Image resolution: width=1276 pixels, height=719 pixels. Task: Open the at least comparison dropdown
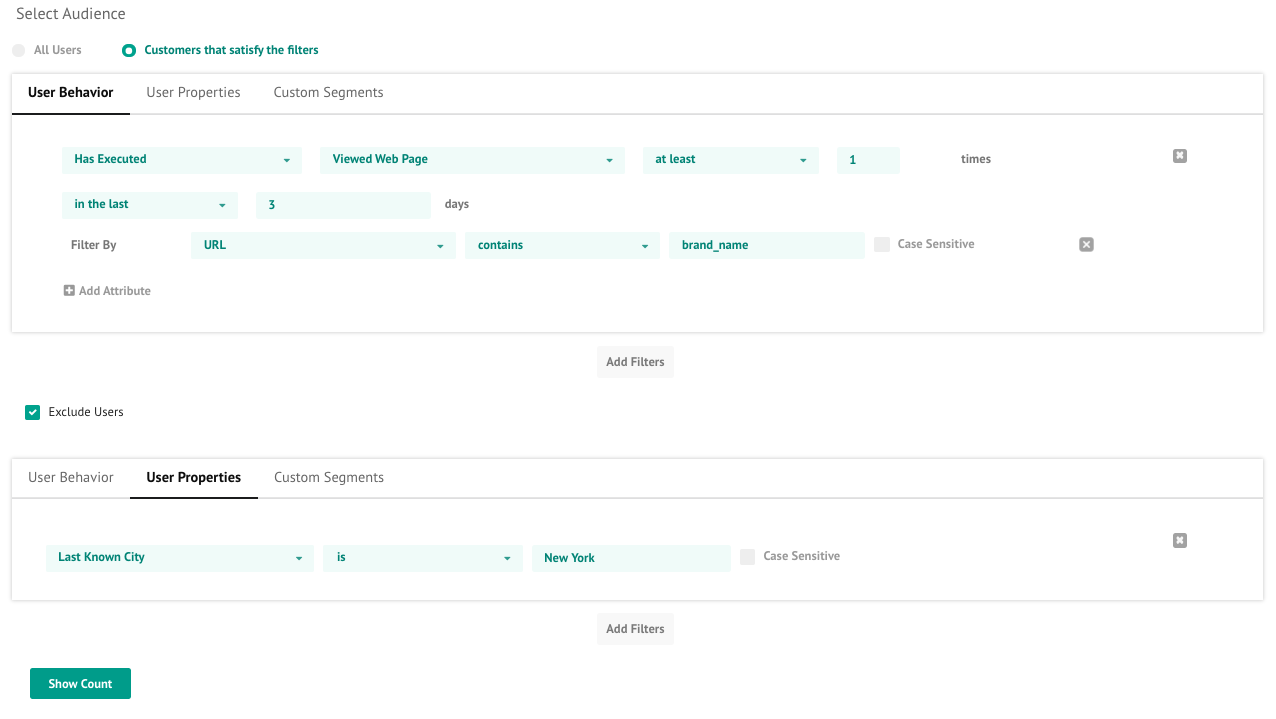(731, 160)
